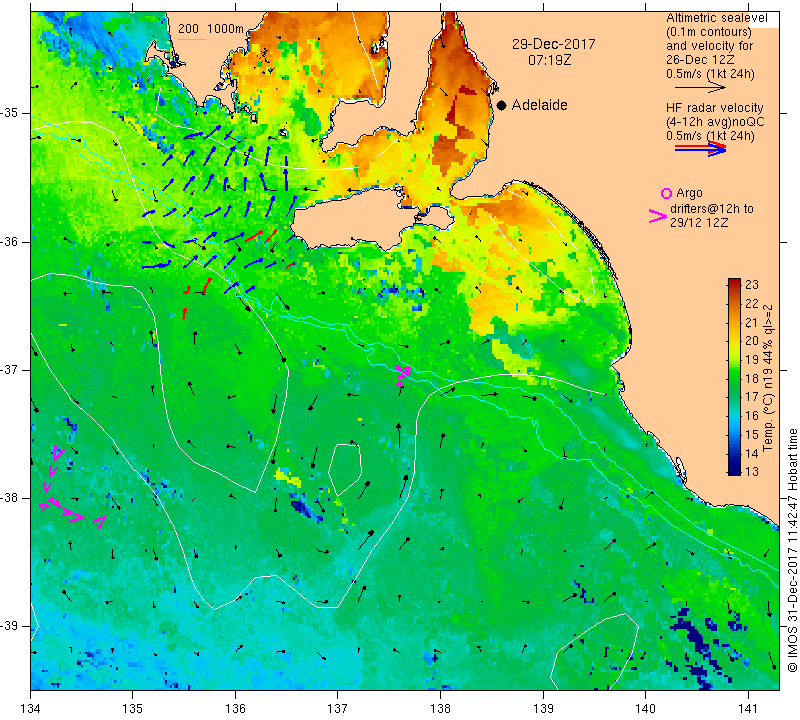Click the longitude axis label 138
The image size is (800, 720).
440,708
